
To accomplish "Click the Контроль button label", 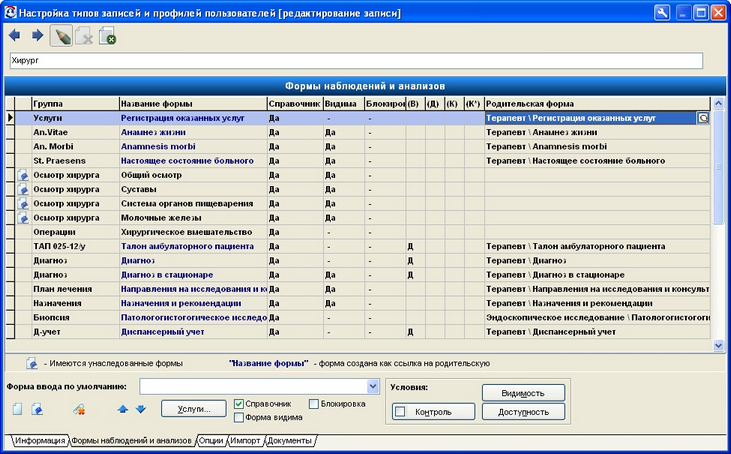I will tap(433, 412).
